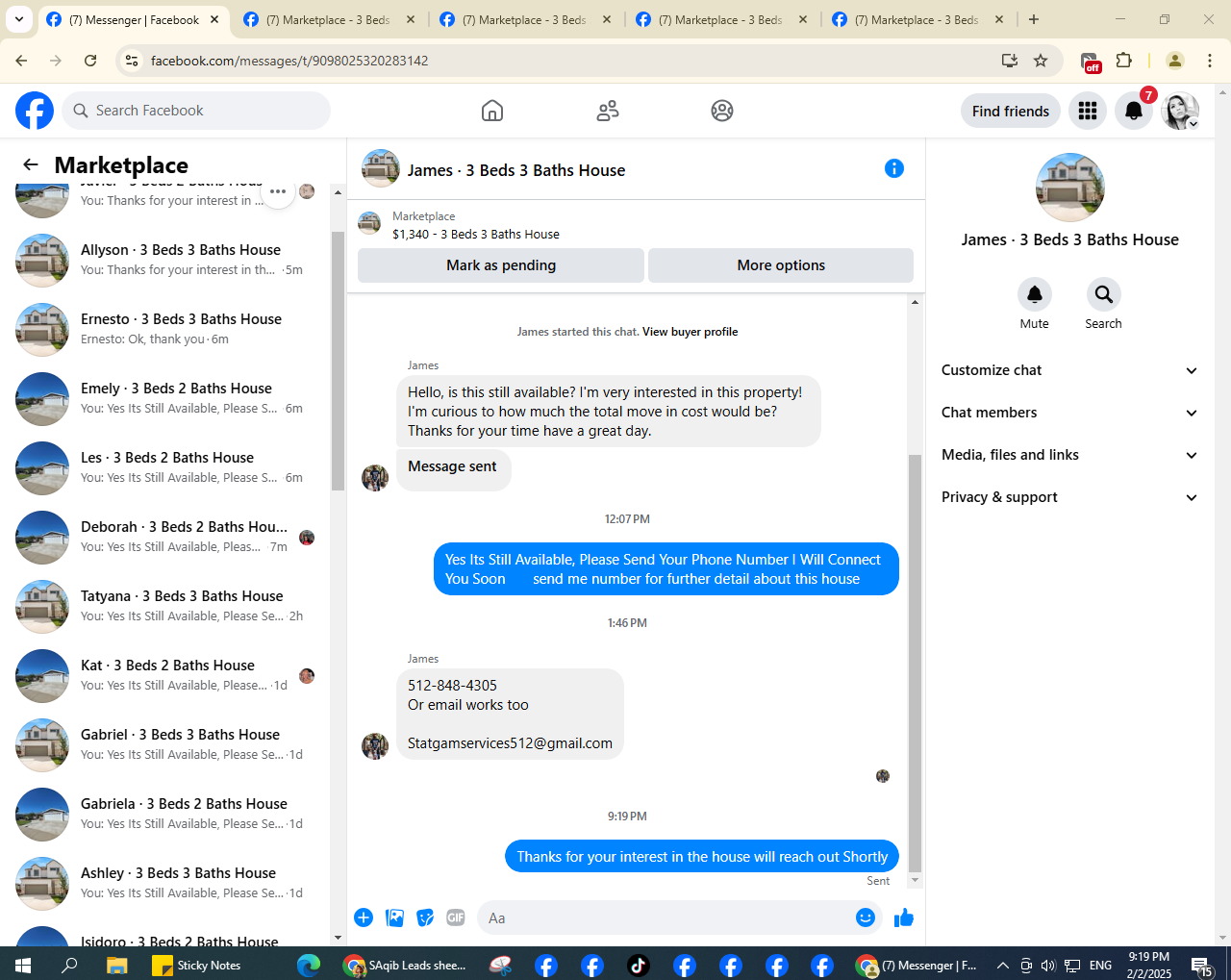Open File Explorer on taskbar
The height and width of the screenshot is (980, 1231).
pyautogui.click(x=116, y=965)
